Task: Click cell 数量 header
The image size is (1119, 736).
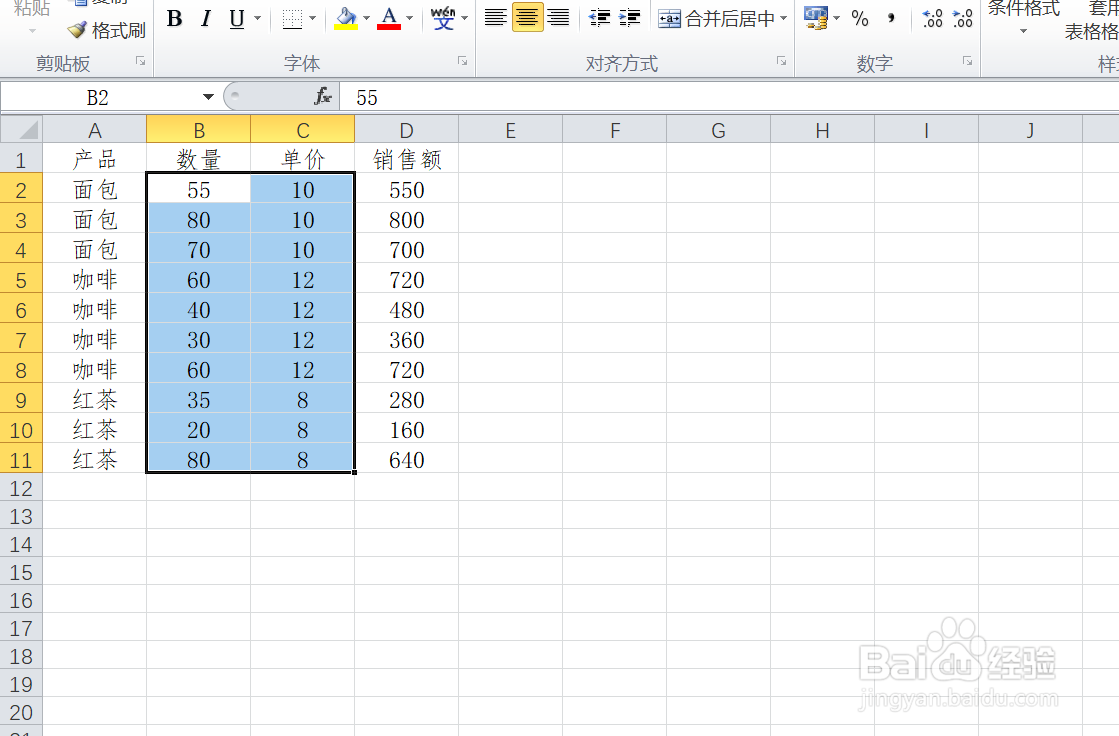Action: 198,159
